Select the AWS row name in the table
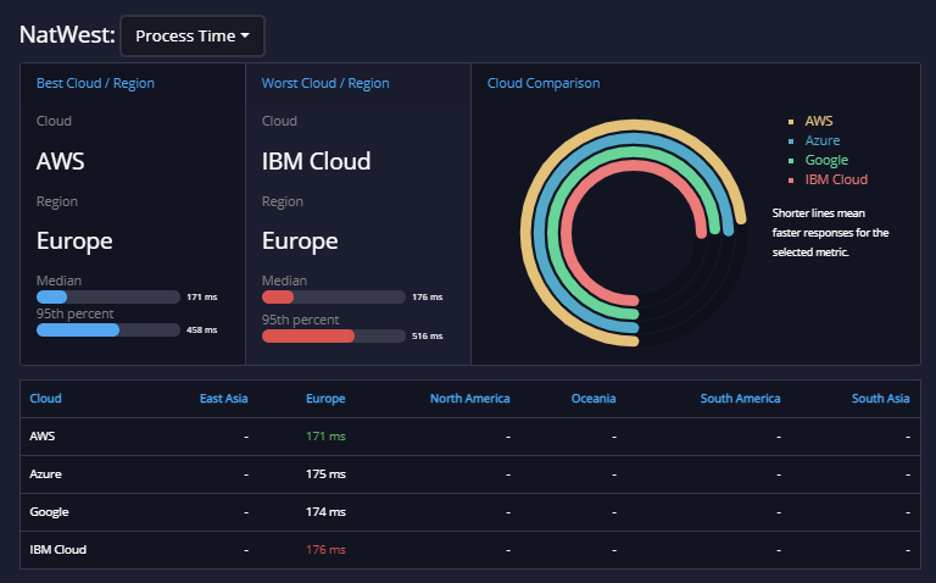Viewport: 936px width, 584px height. [x=42, y=436]
